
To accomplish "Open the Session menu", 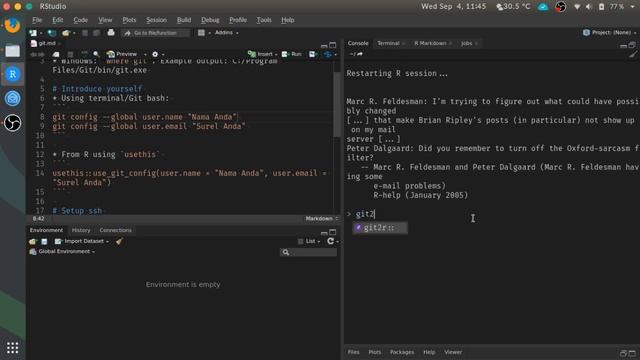I will pos(156,20).
